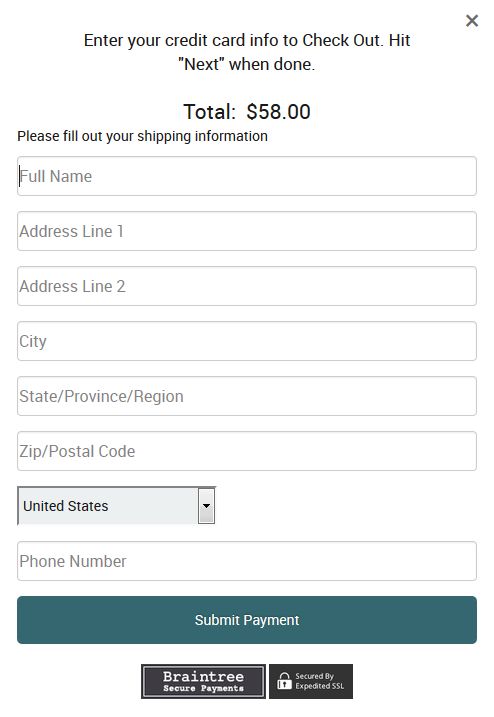Click into the Address Line 2 box
The width and height of the screenshot is (494, 717).
(x=247, y=286)
